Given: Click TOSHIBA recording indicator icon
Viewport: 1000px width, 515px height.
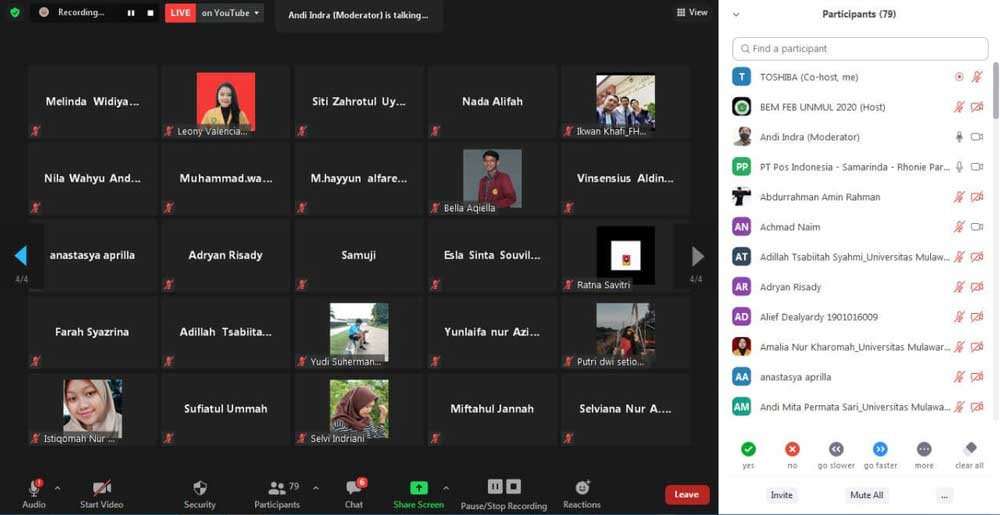Looking at the screenshot, I should [959, 77].
